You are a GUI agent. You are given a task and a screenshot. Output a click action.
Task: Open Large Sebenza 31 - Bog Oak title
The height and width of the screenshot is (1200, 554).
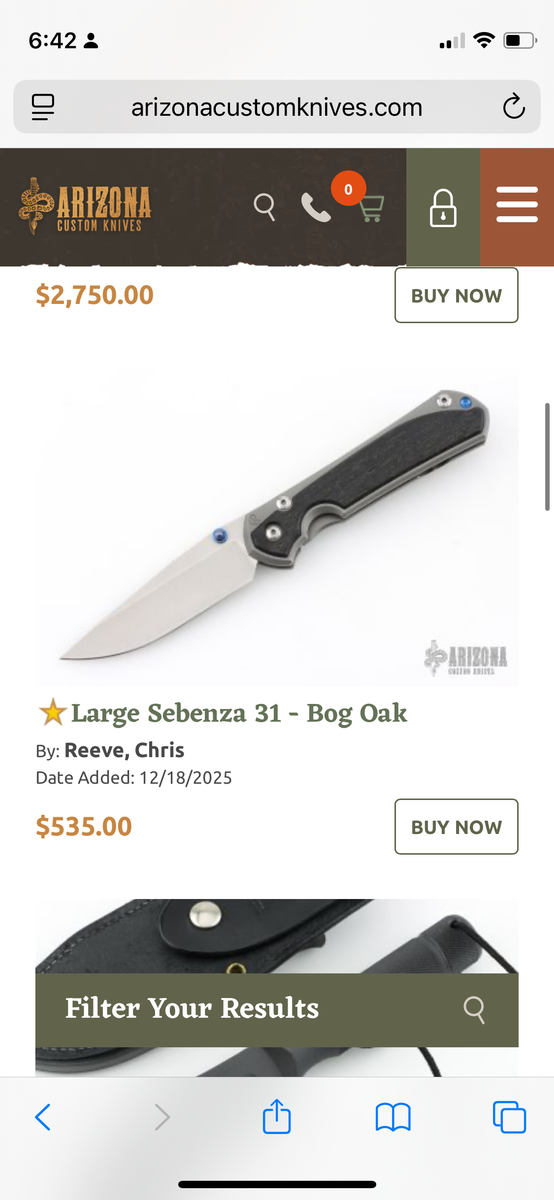click(x=239, y=713)
